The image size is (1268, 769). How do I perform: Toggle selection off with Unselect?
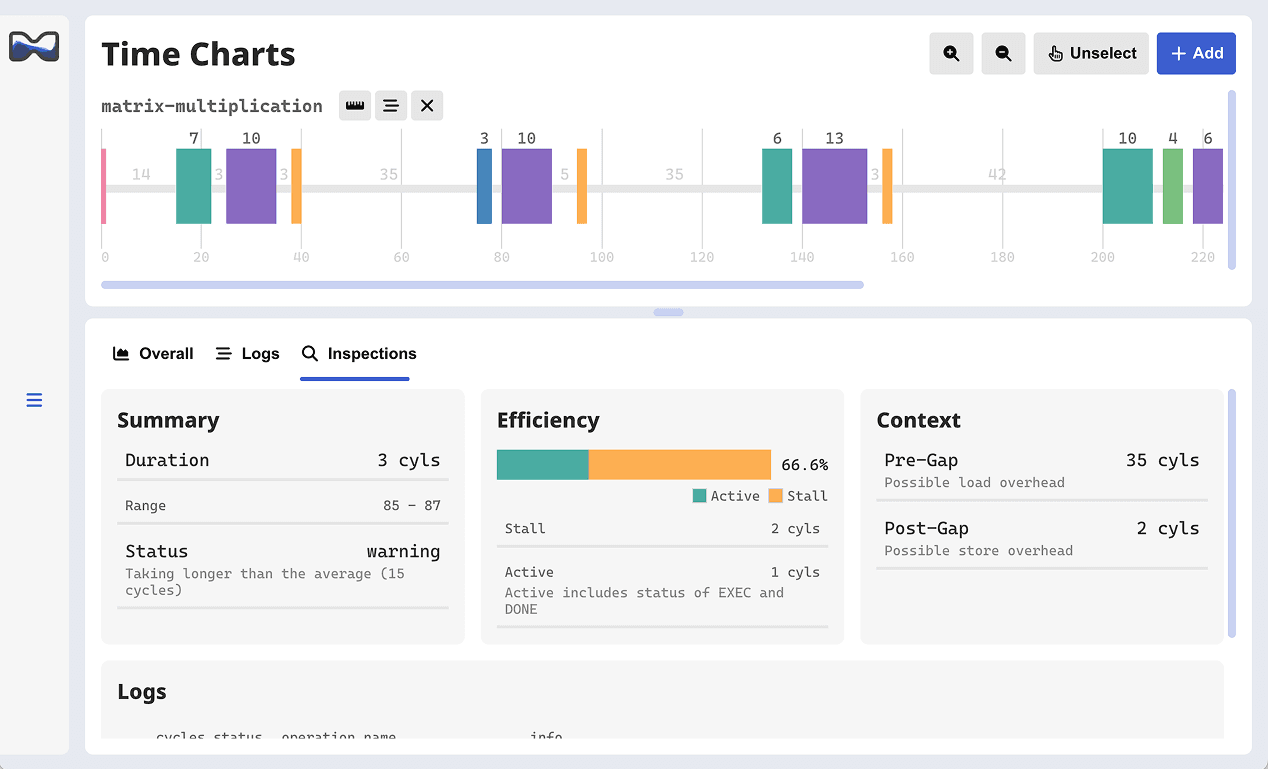(x=1091, y=53)
